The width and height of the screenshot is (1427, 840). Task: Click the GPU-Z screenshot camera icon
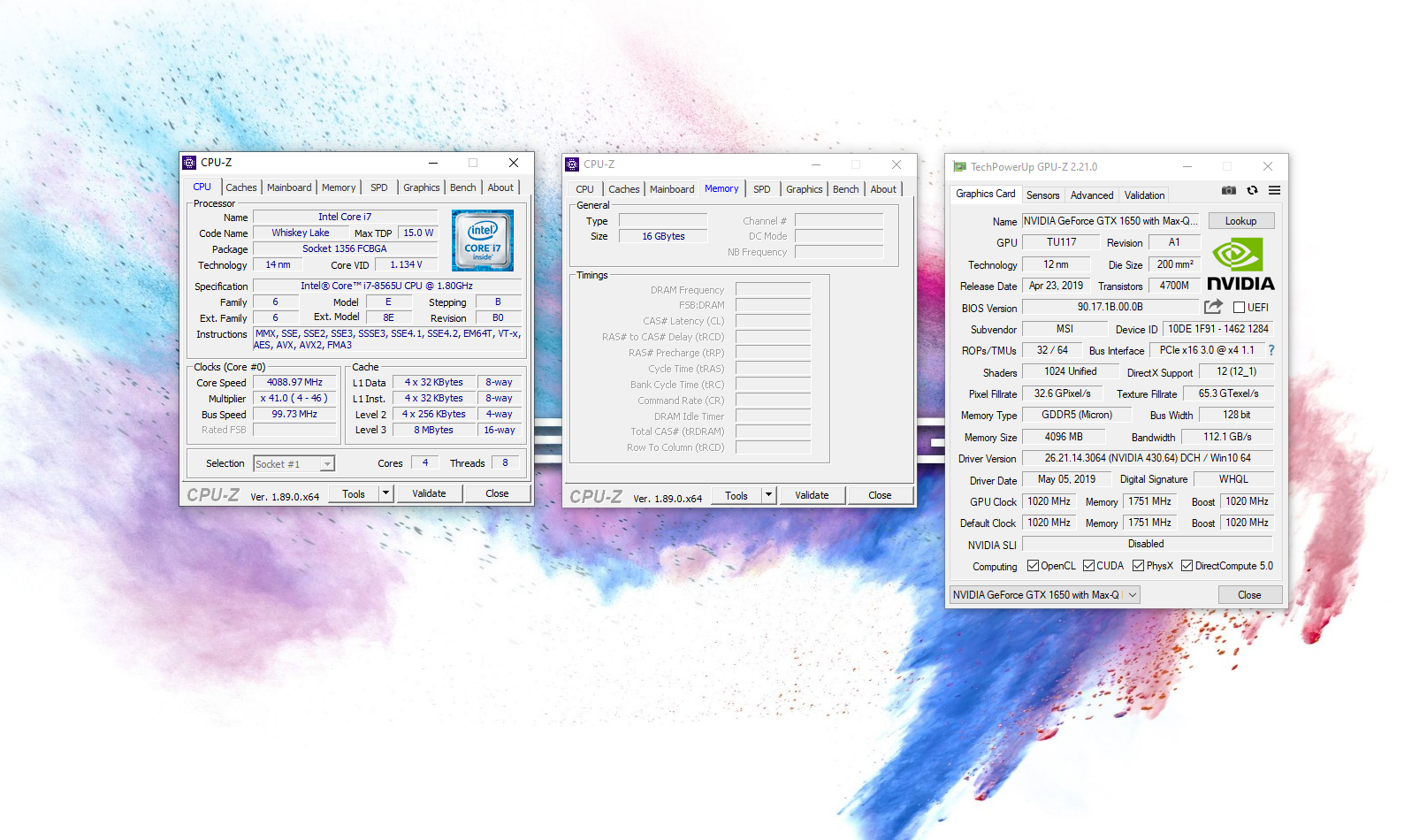(x=1229, y=190)
